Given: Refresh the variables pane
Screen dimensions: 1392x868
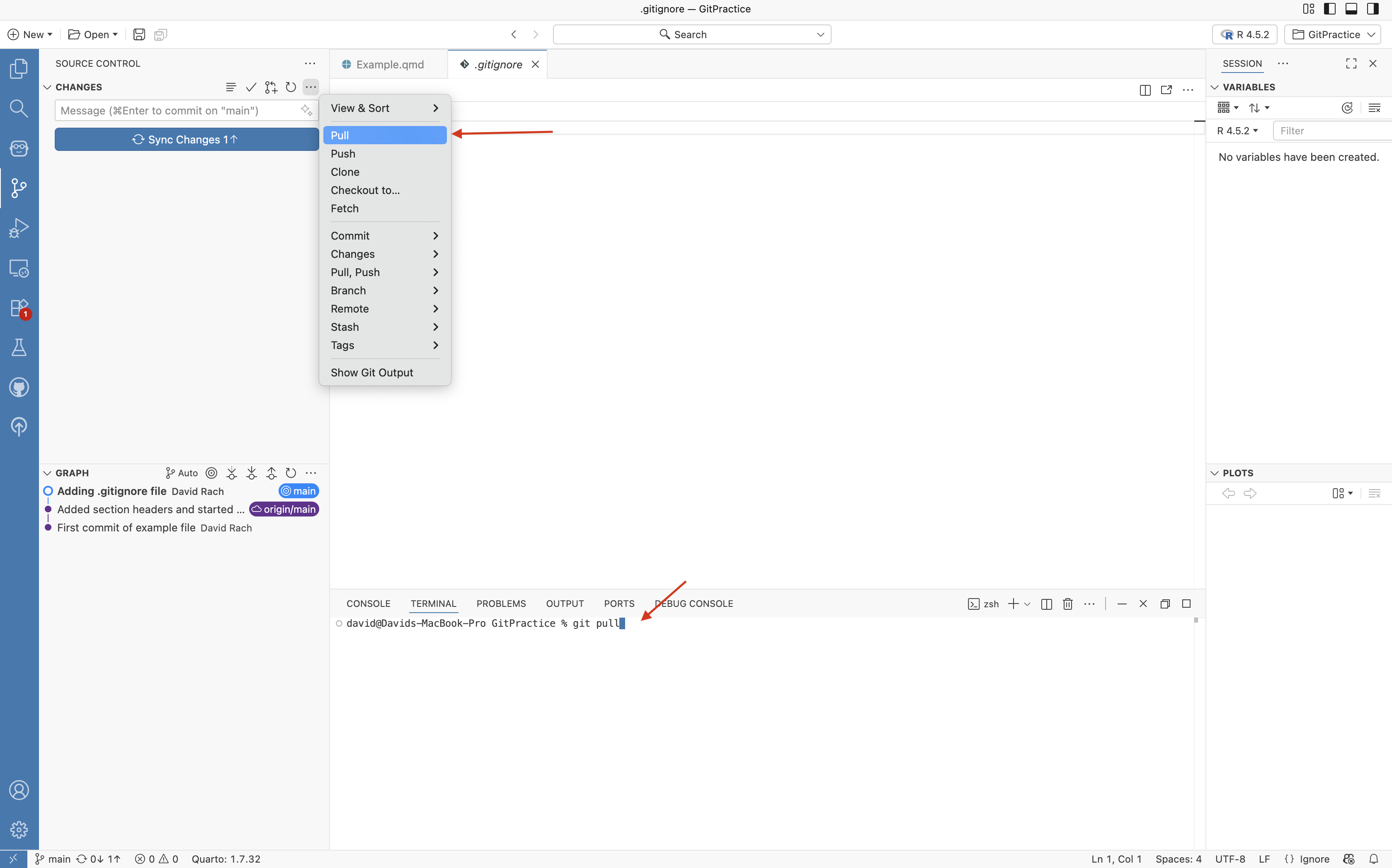Looking at the screenshot, I should 1347,108.
